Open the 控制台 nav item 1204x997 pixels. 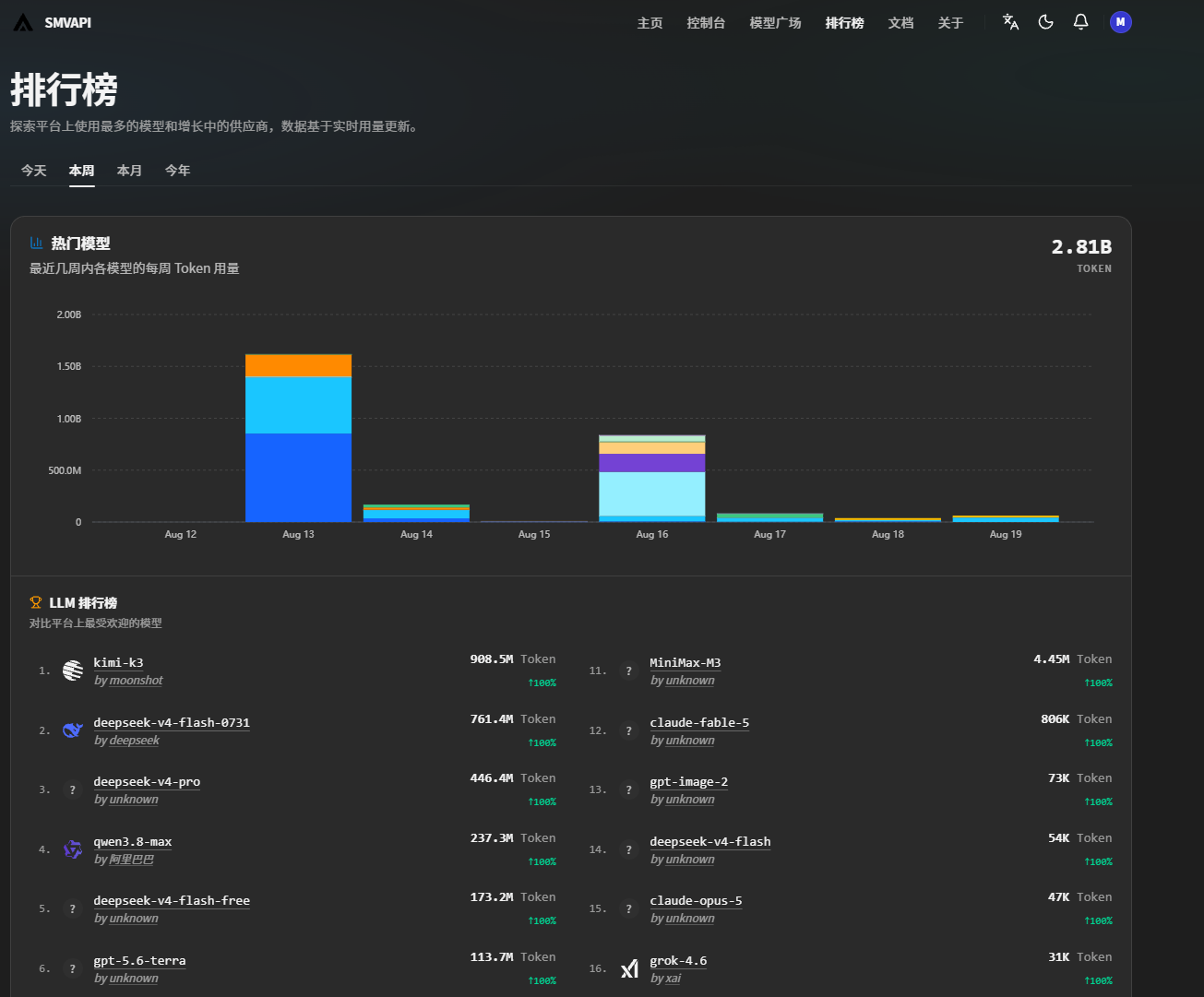(706, 22)
